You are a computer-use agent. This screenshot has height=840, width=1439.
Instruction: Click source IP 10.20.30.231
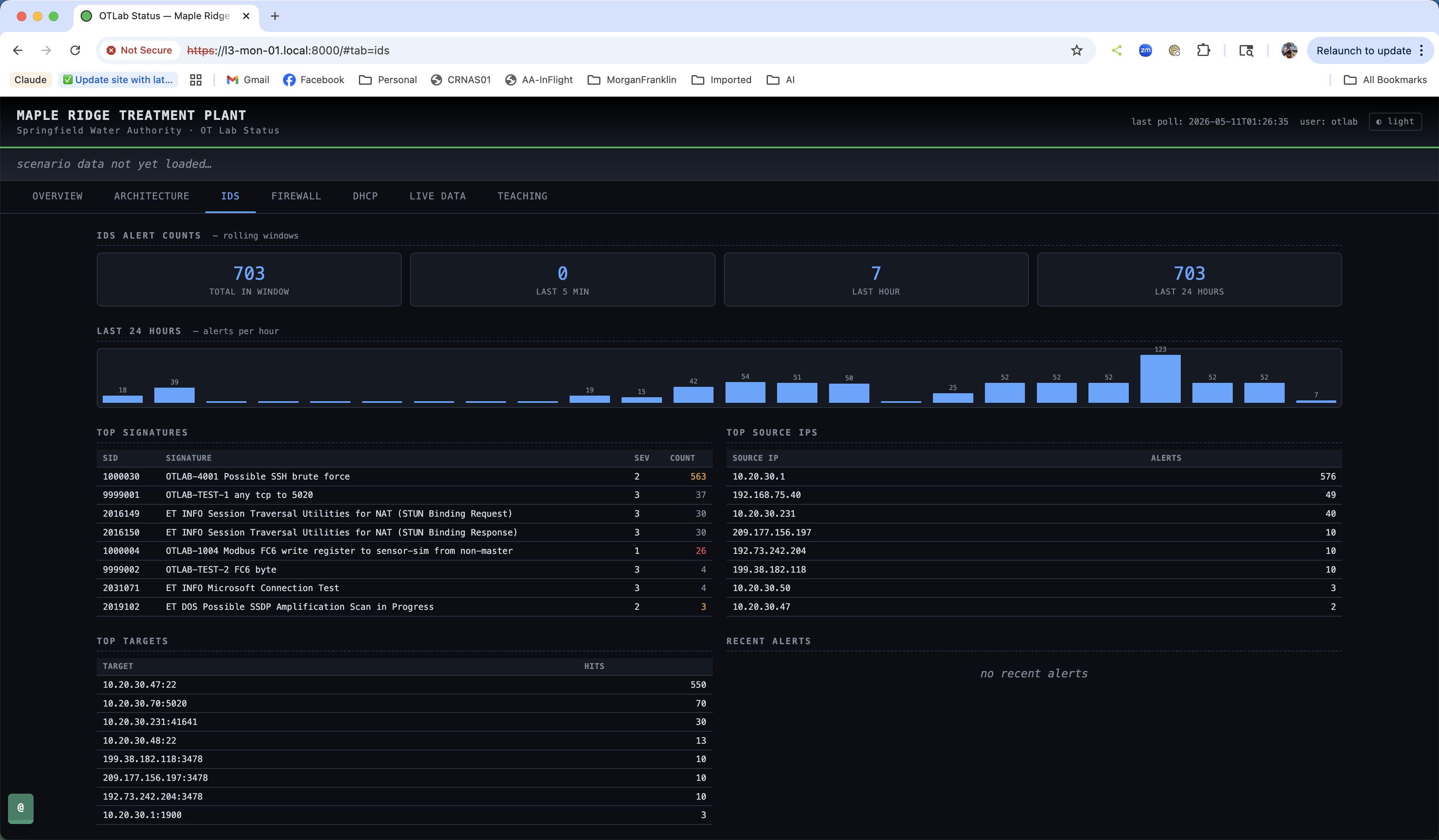click(763, 514)
